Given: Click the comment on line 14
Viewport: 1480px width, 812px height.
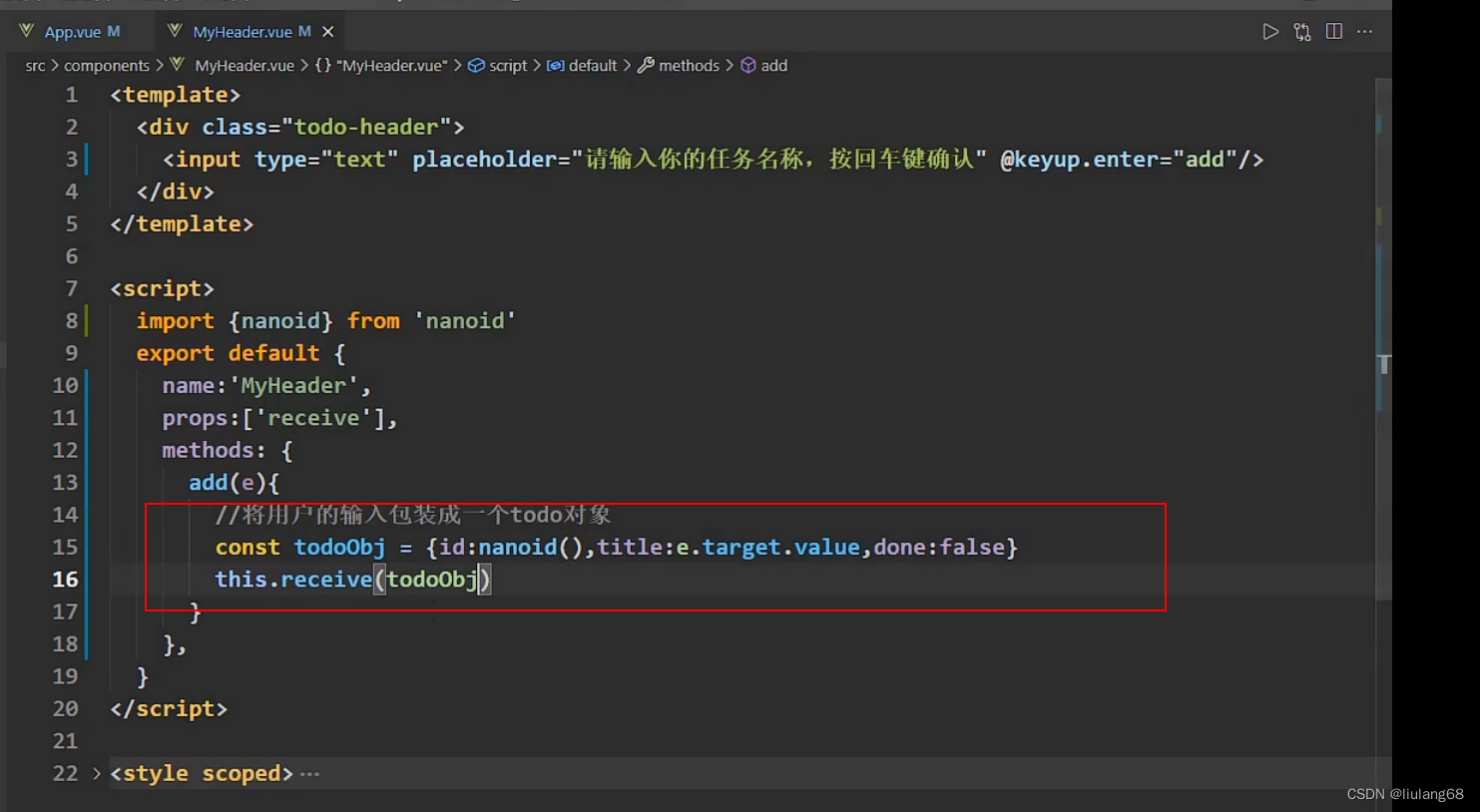Looking at the screenshot, I should coord(413,515).
